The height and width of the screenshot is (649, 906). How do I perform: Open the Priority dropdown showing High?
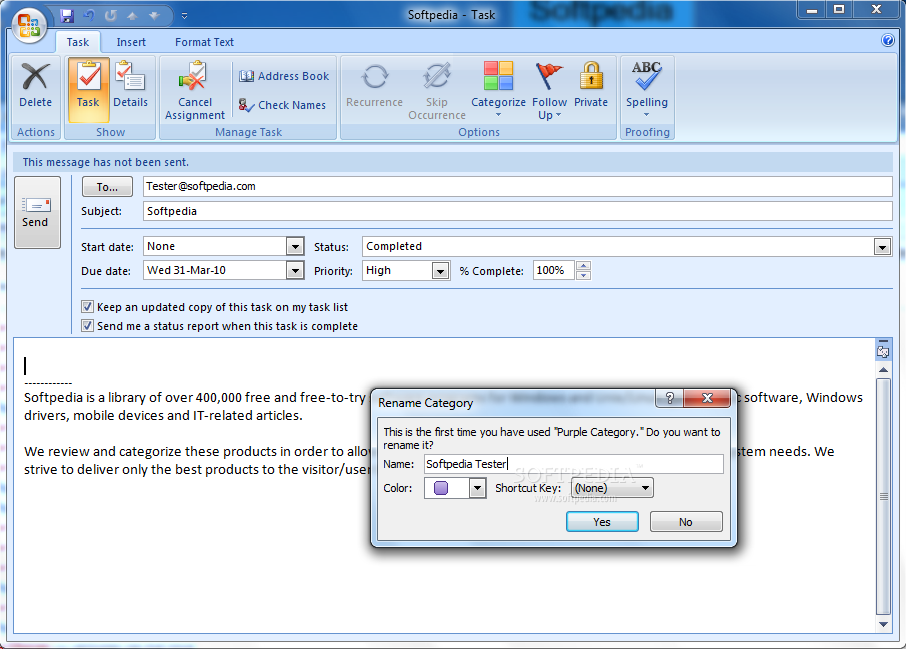(440, 270)
